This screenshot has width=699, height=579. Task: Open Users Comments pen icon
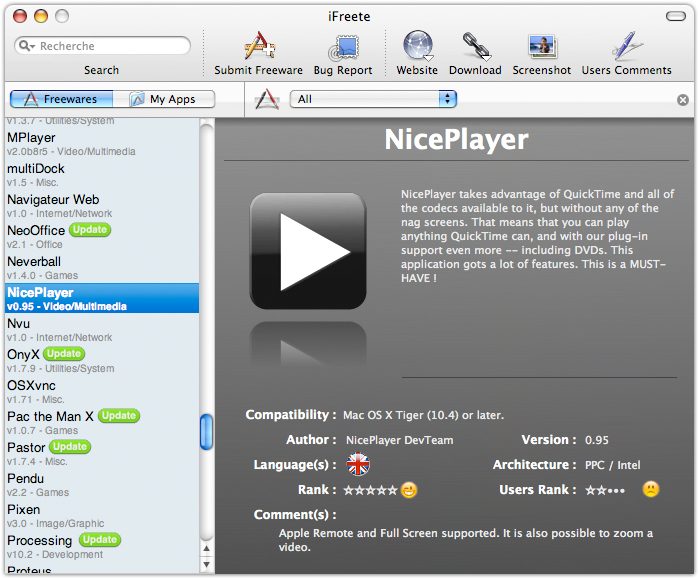(x=627, y=46)
